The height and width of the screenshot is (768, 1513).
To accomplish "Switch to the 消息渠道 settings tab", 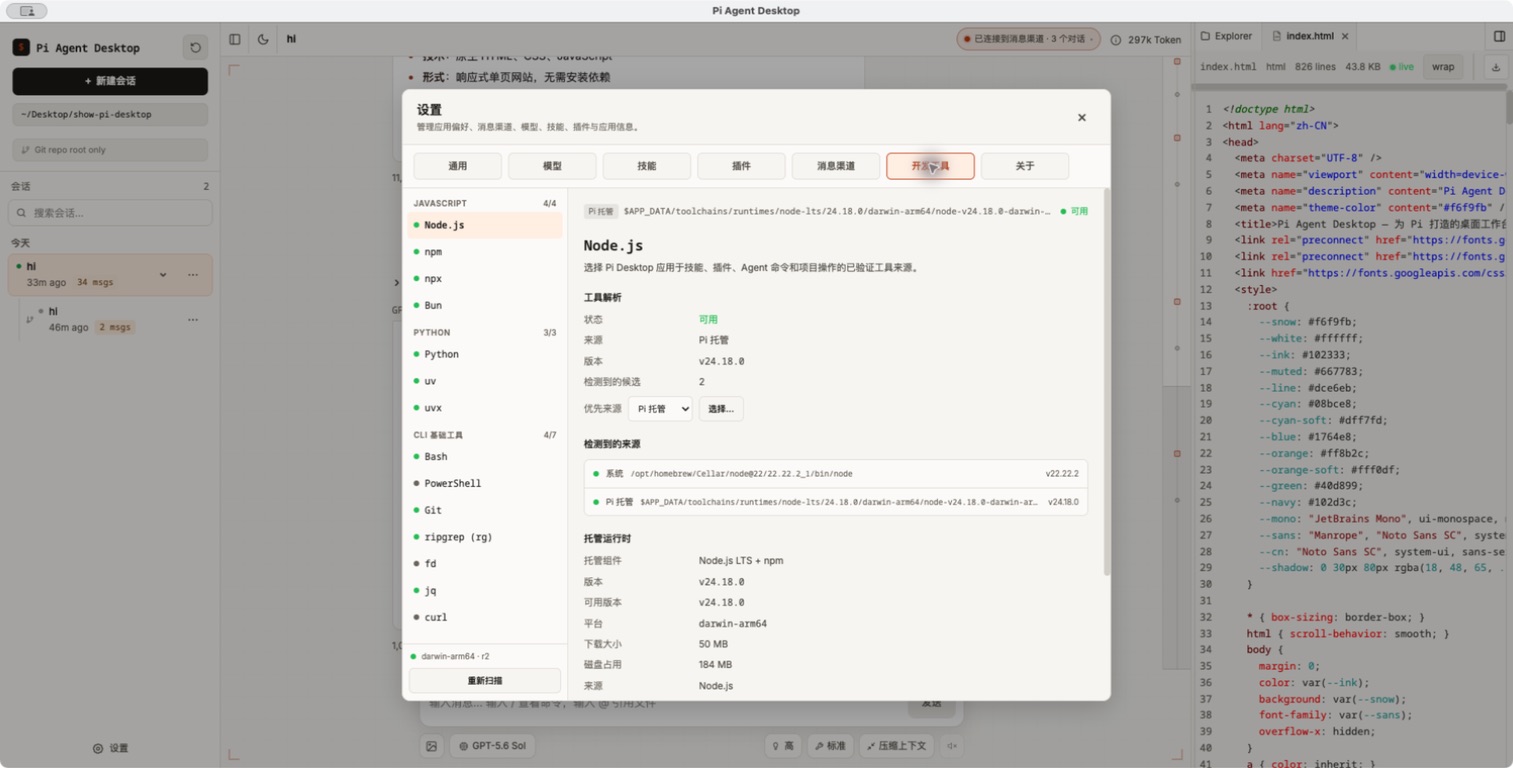I will (x=836, y=166).
